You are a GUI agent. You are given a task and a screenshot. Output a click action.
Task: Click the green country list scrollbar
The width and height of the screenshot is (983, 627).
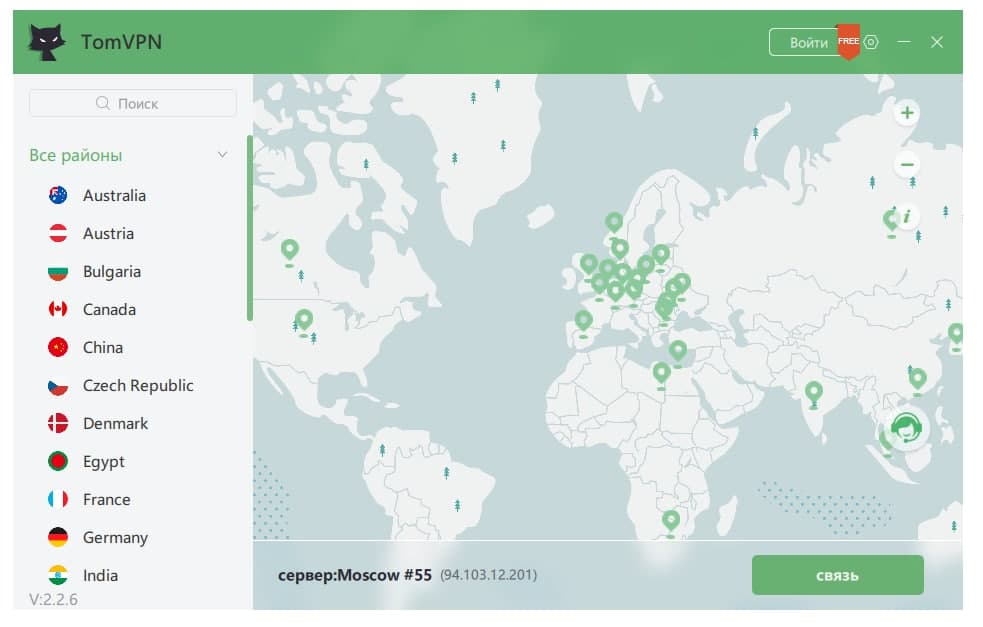click(x=249, y=228)
